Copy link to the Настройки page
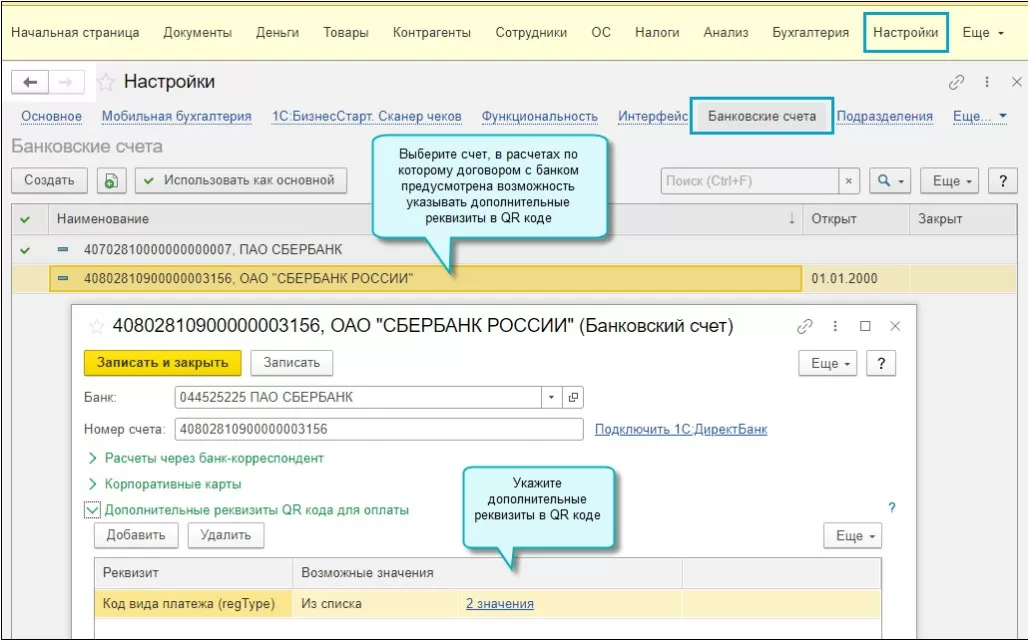Image resolution: width=1028 pixels, height=641 pixels. (956, 82)
